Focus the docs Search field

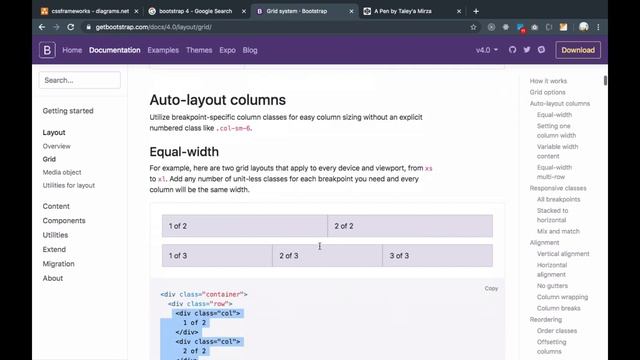[x=80, y=80]
